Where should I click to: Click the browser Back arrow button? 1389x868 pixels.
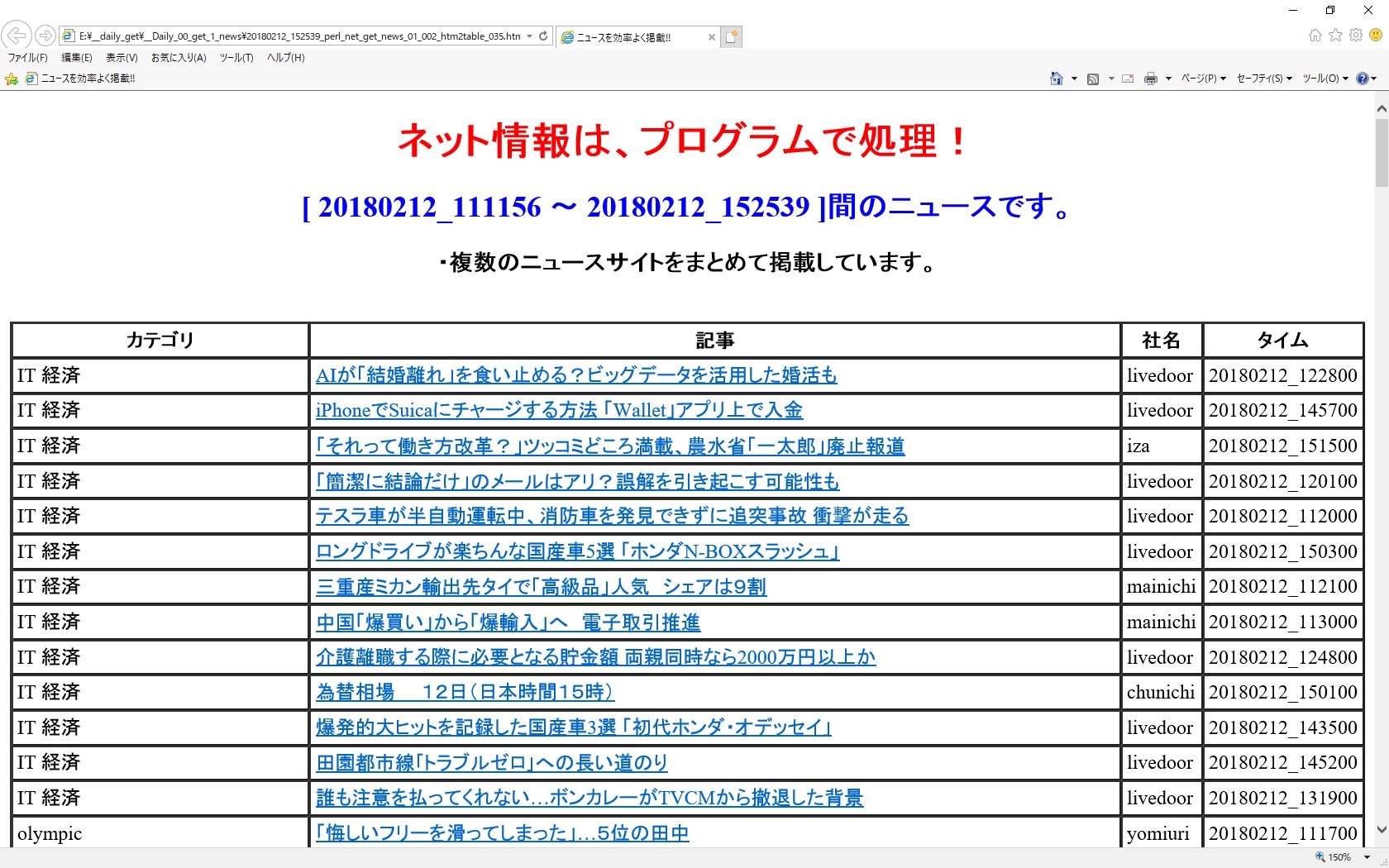point(16,36)
